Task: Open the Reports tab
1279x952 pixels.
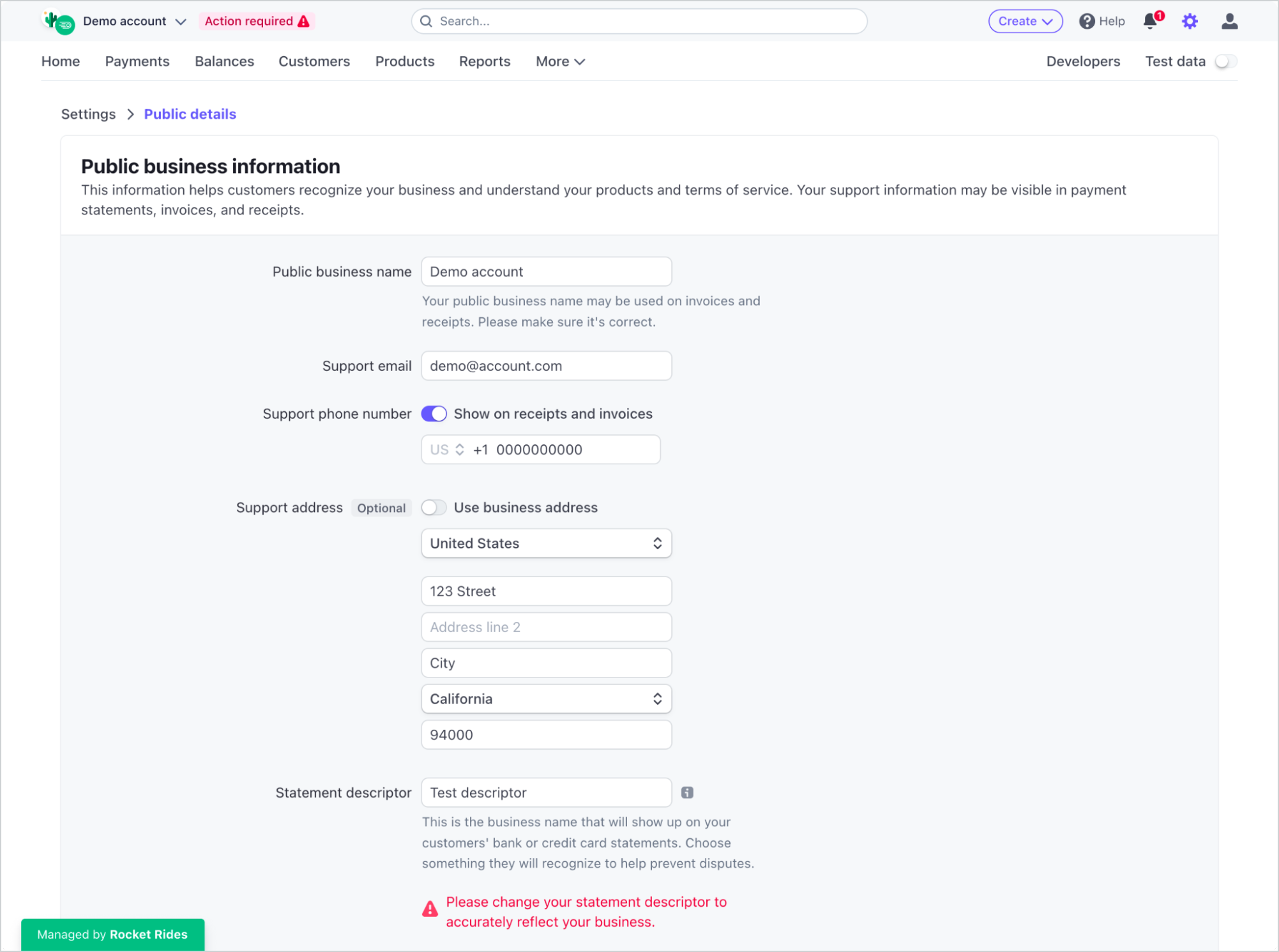Action: coord(485,61)
